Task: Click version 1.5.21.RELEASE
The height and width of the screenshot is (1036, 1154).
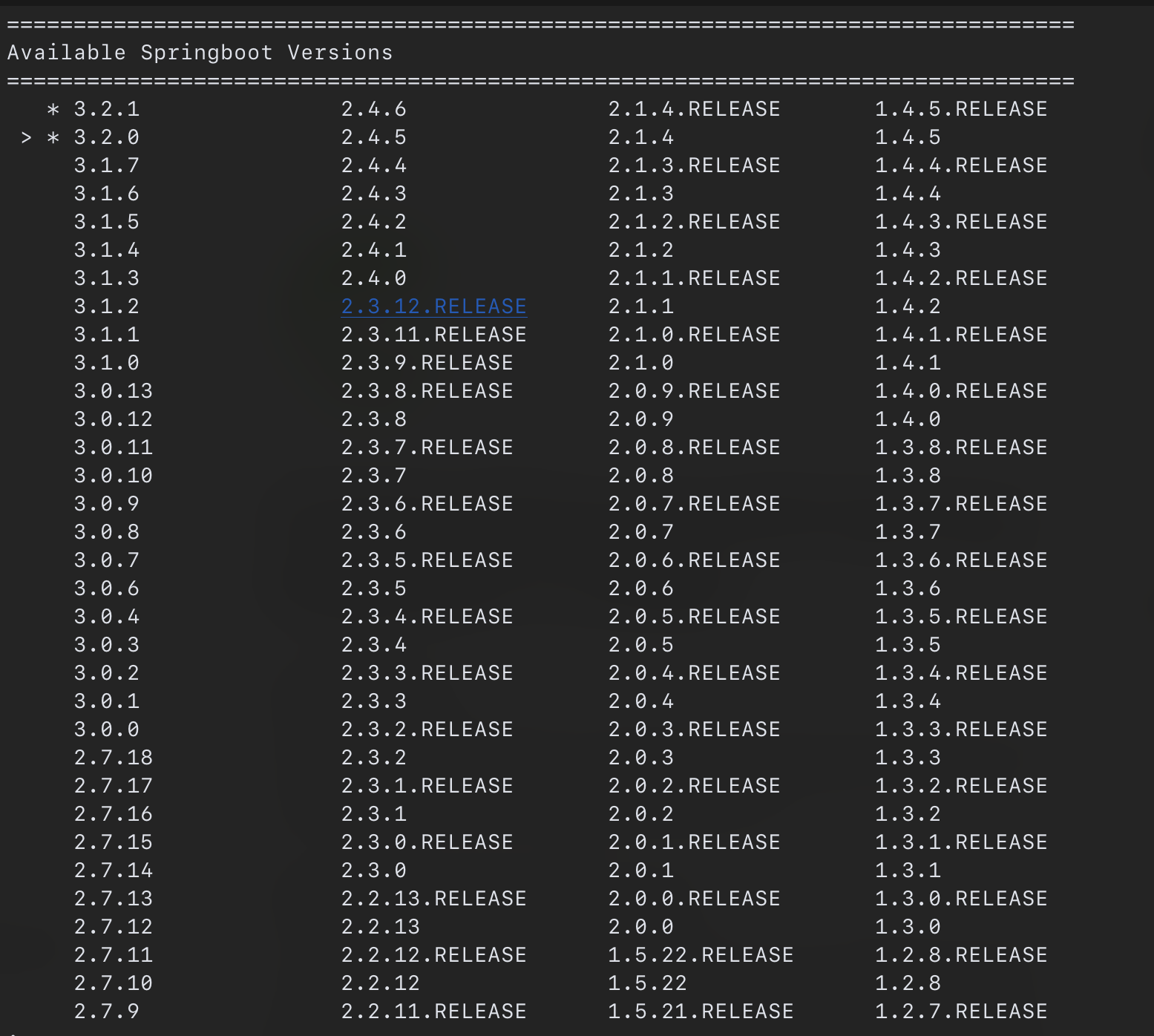Action: coord(701,1012)
